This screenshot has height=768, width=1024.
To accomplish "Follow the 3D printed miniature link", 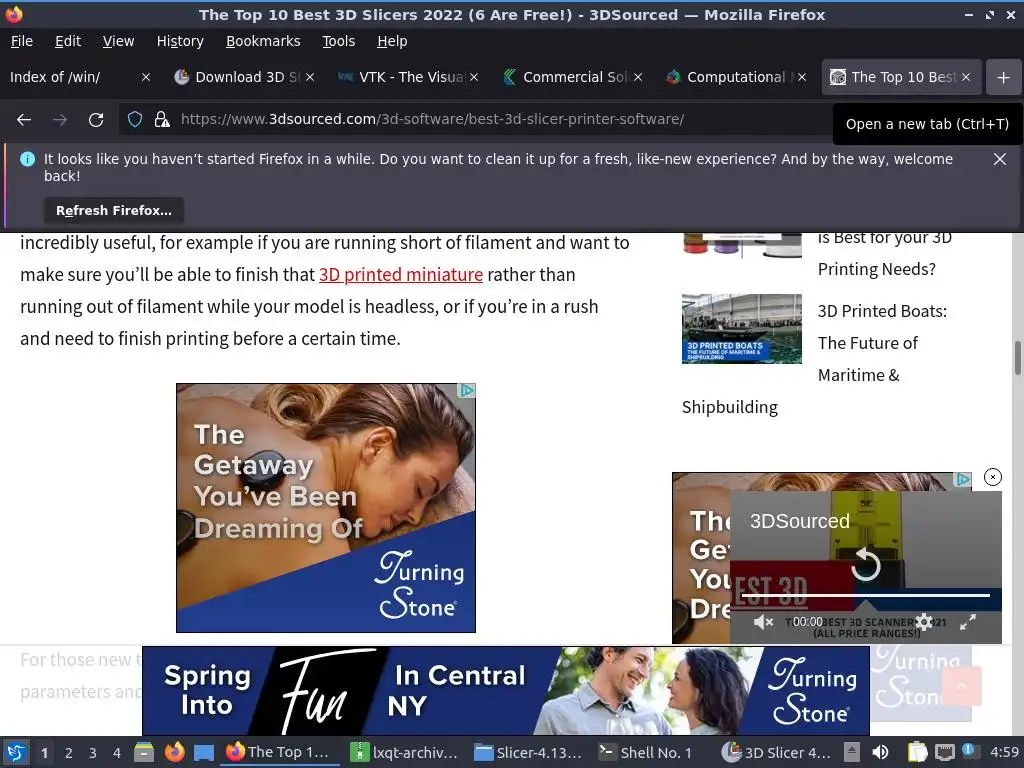I will pos(401,275).
